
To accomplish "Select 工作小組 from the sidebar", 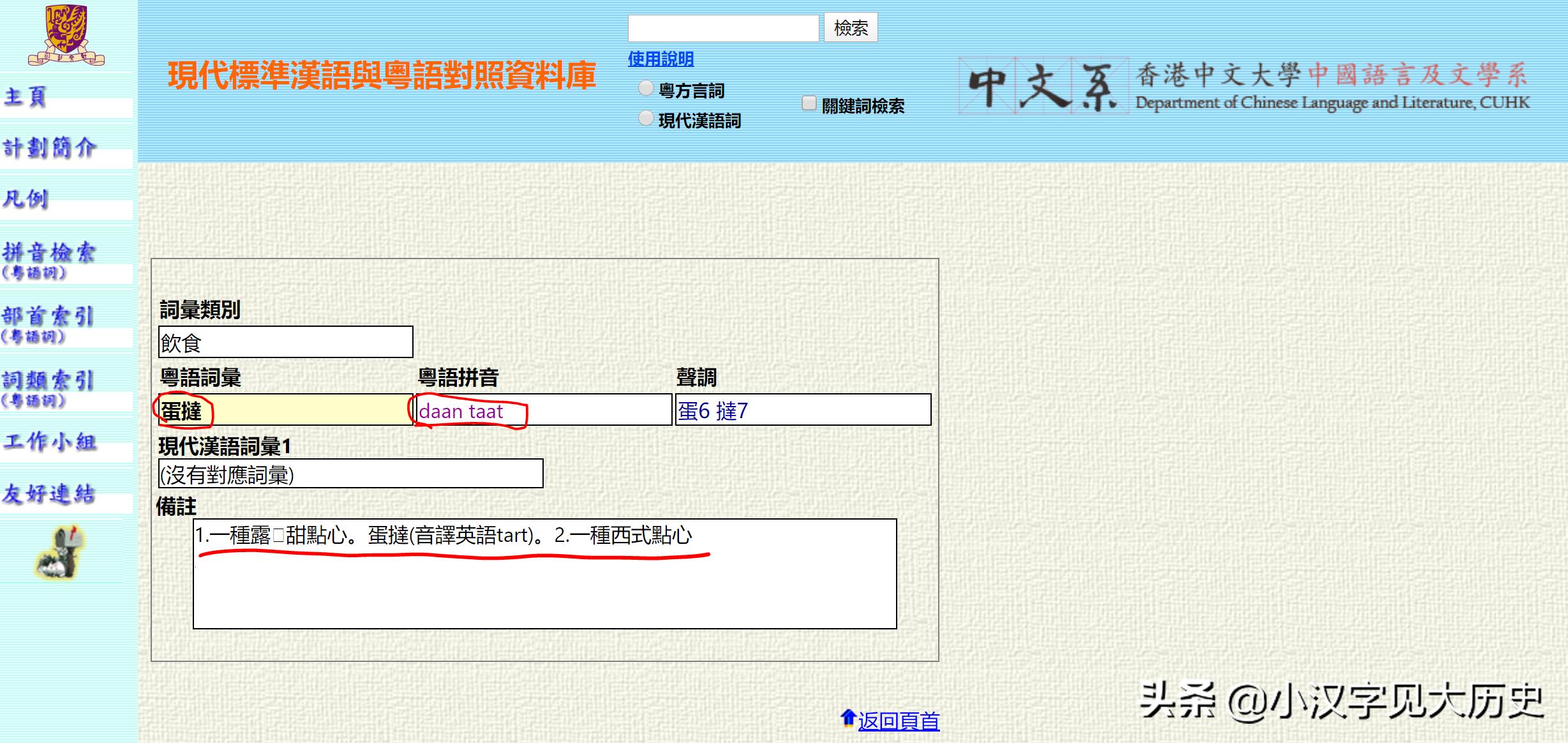I will 51,442.
